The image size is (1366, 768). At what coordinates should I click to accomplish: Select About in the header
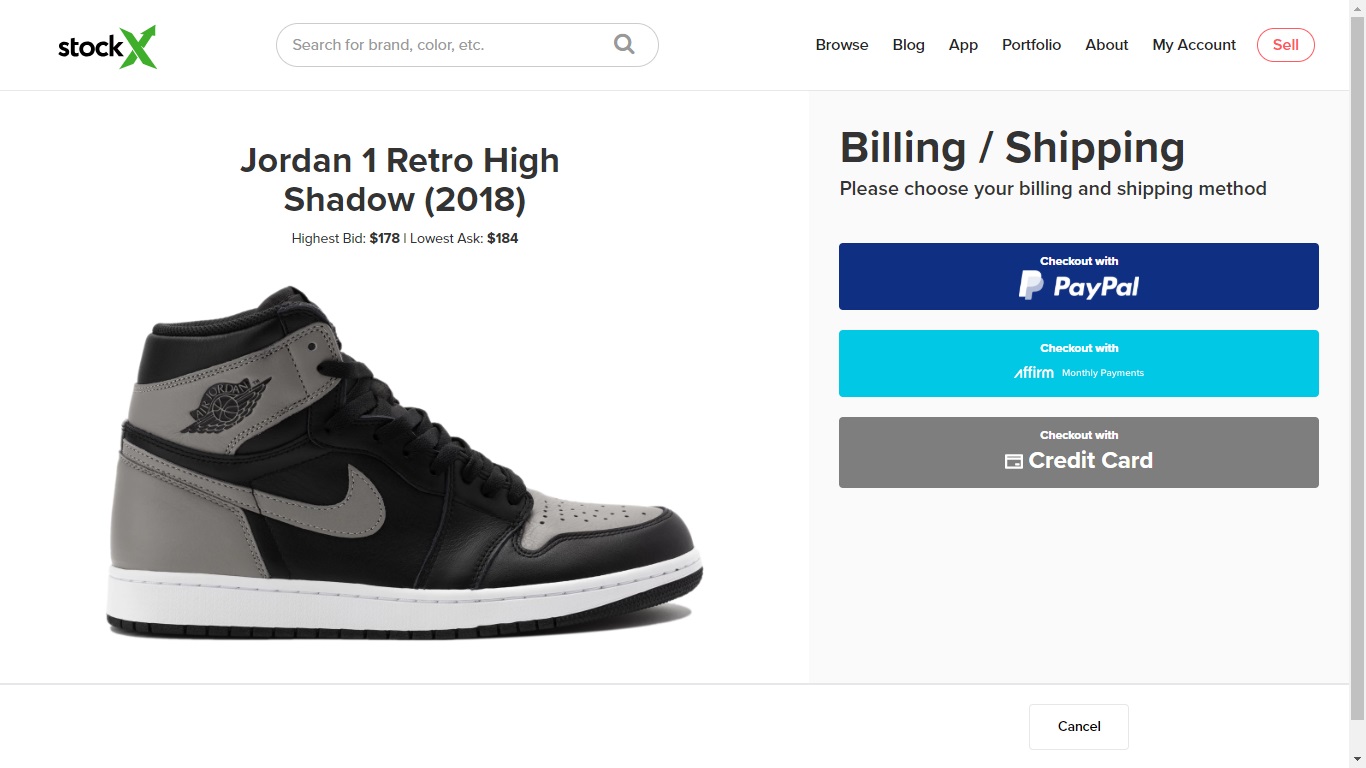1106,45
